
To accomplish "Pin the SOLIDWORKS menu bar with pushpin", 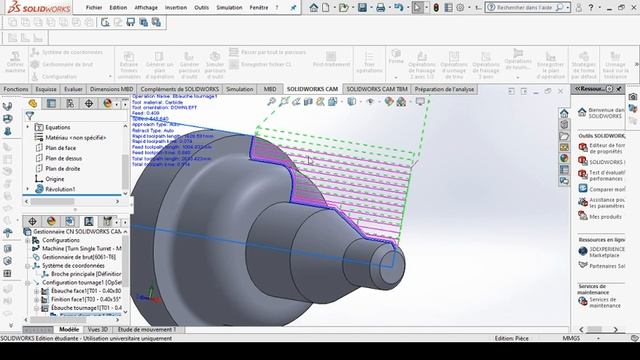I will pos(293,8).
